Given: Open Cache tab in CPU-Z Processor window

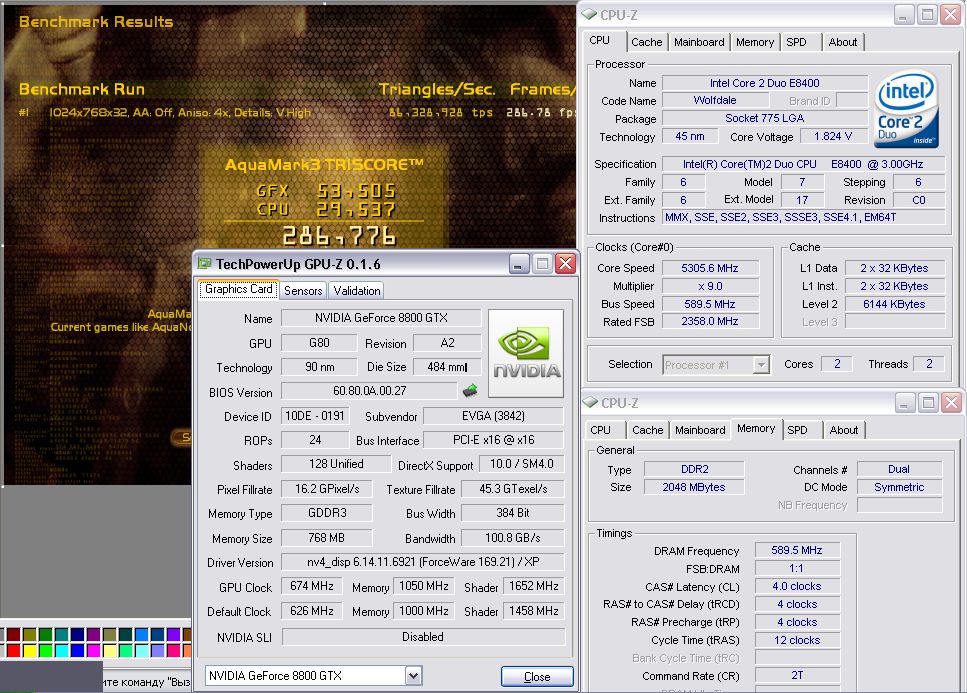Looking at the screenshot, I should pos(646,42).
